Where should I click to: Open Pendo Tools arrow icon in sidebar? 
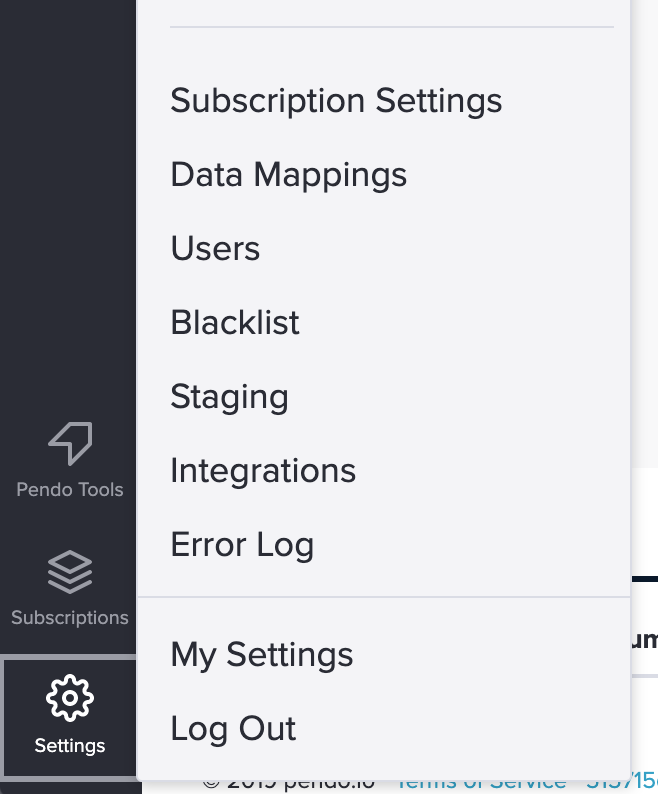(x=70, y=443)
